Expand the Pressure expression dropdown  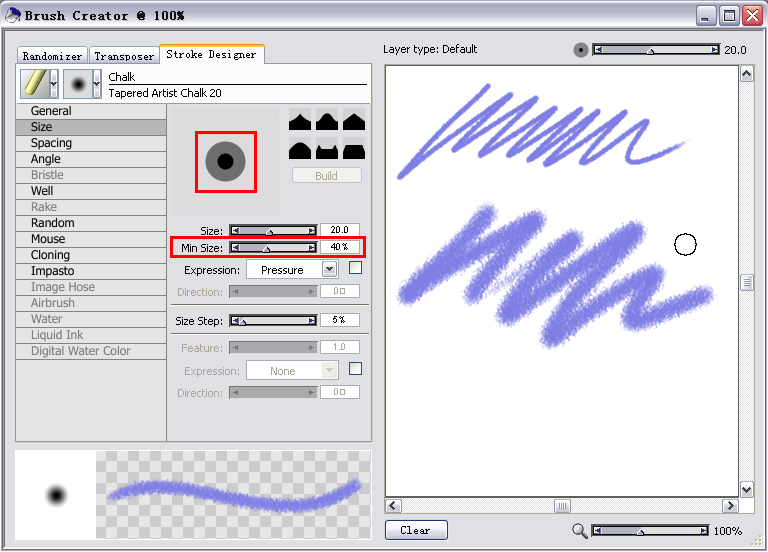pyautogui.click(x=329, y=270)
